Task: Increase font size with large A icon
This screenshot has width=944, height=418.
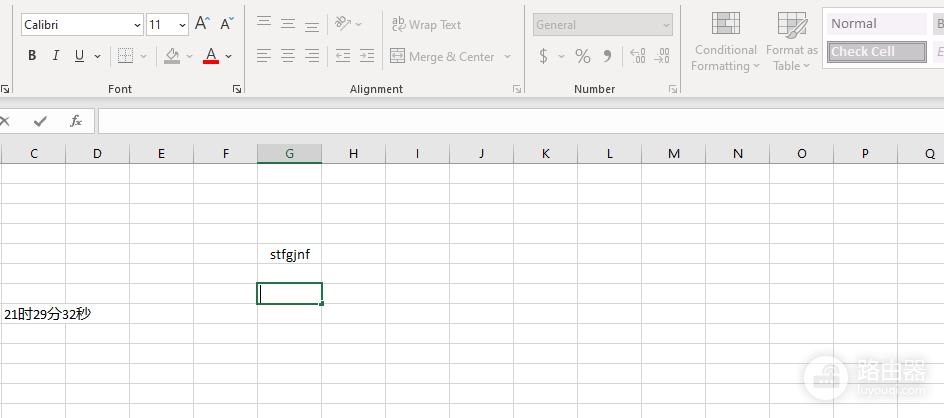Action: pos(202,24)
